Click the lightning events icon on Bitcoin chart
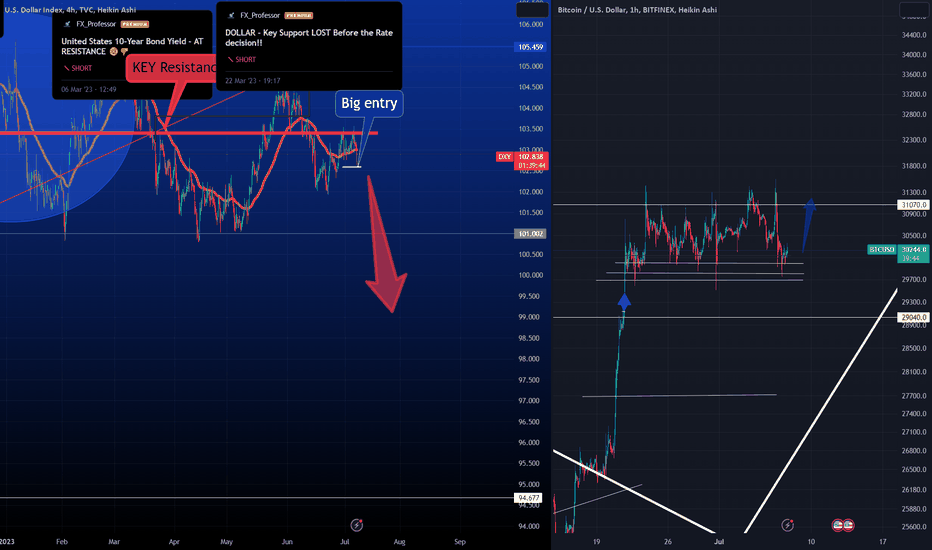 click(788, 525)
